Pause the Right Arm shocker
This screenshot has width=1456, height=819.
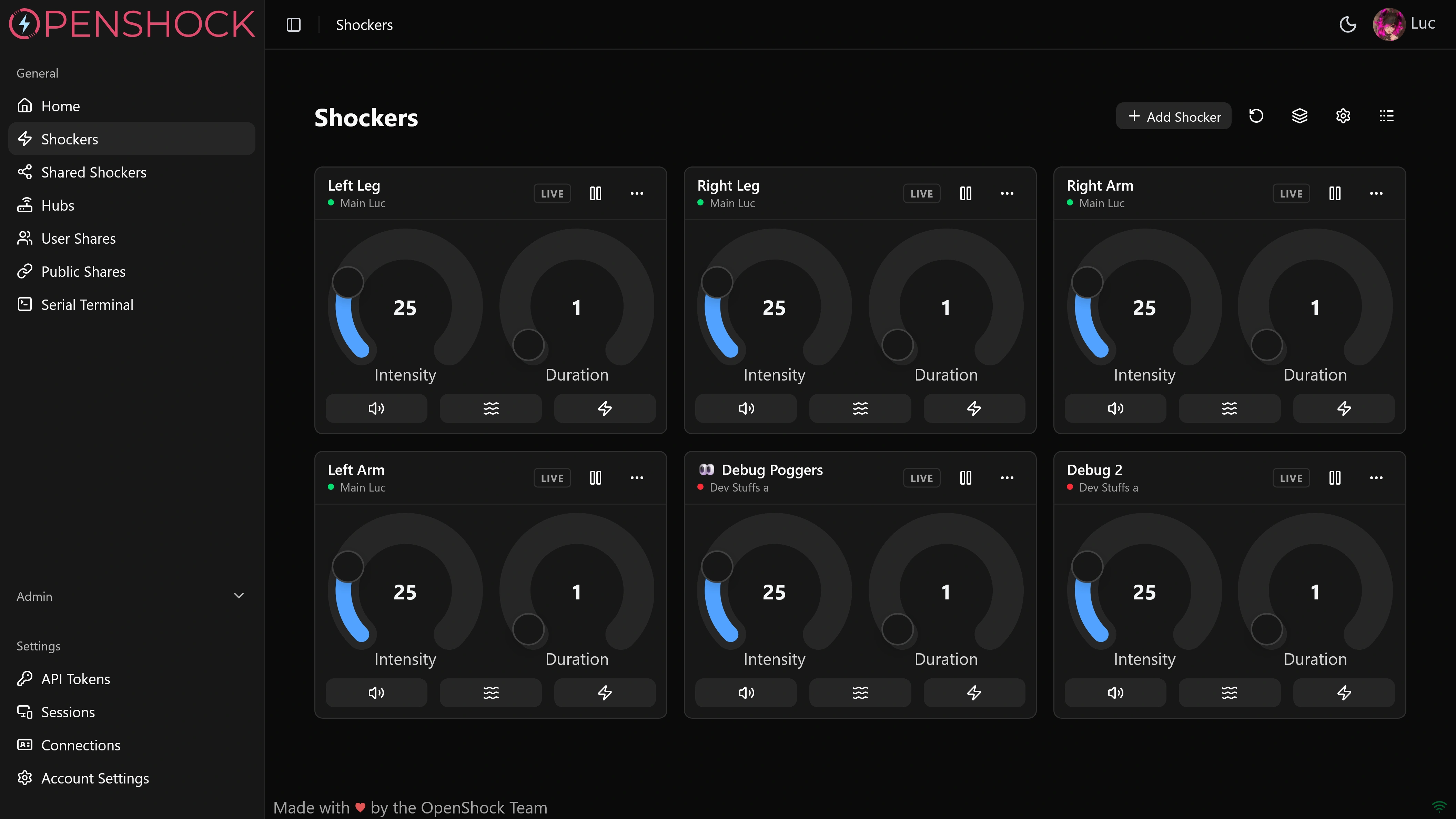point(1335,193)
